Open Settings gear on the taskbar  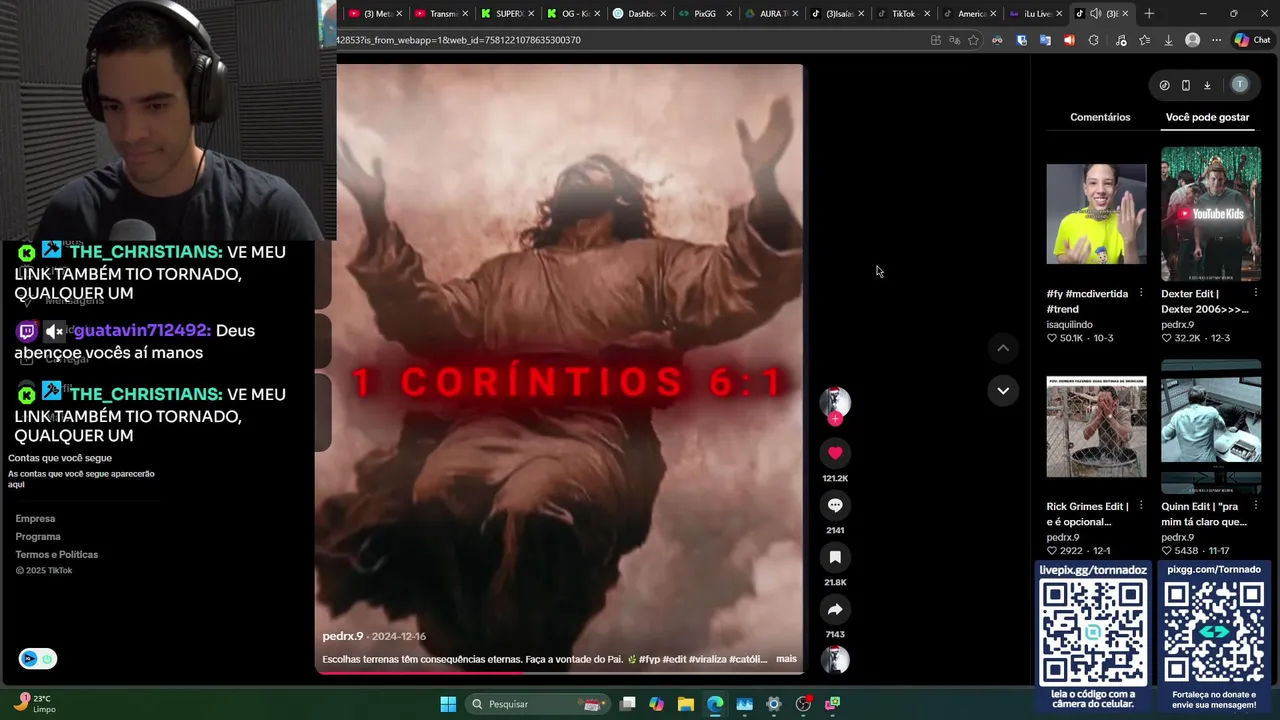coord(773,704)
